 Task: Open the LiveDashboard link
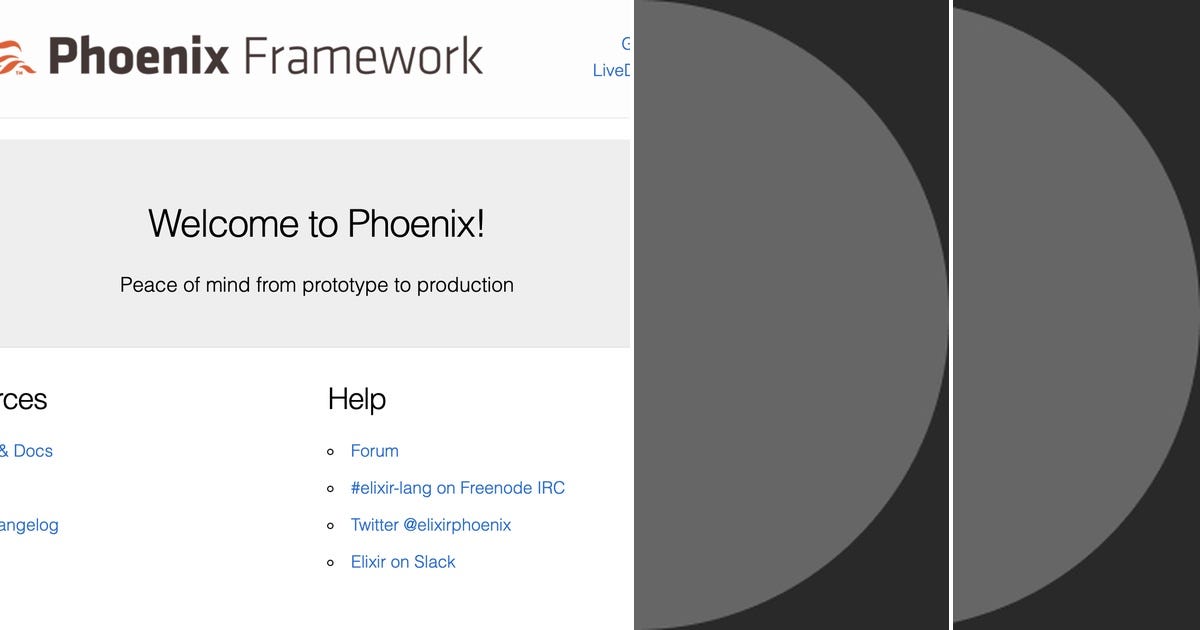click(611, 70)
